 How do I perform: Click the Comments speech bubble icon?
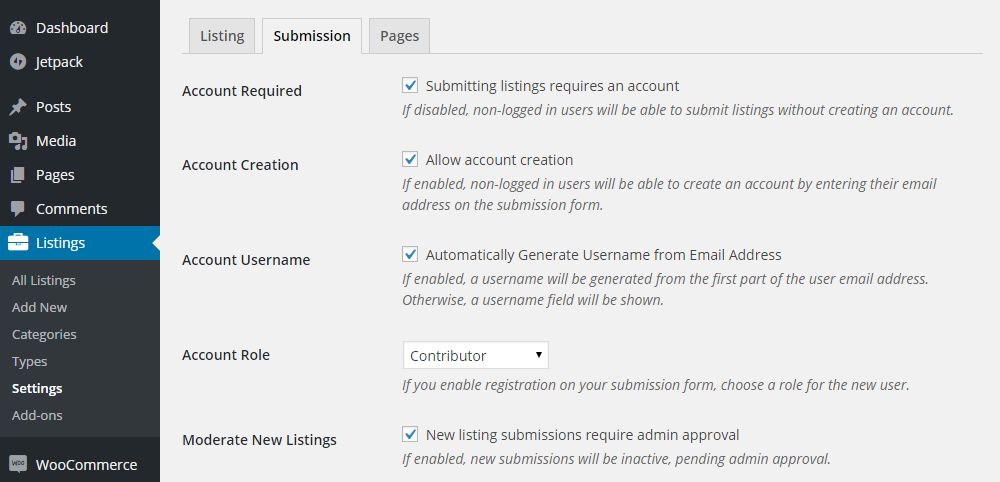pos(18,208)
